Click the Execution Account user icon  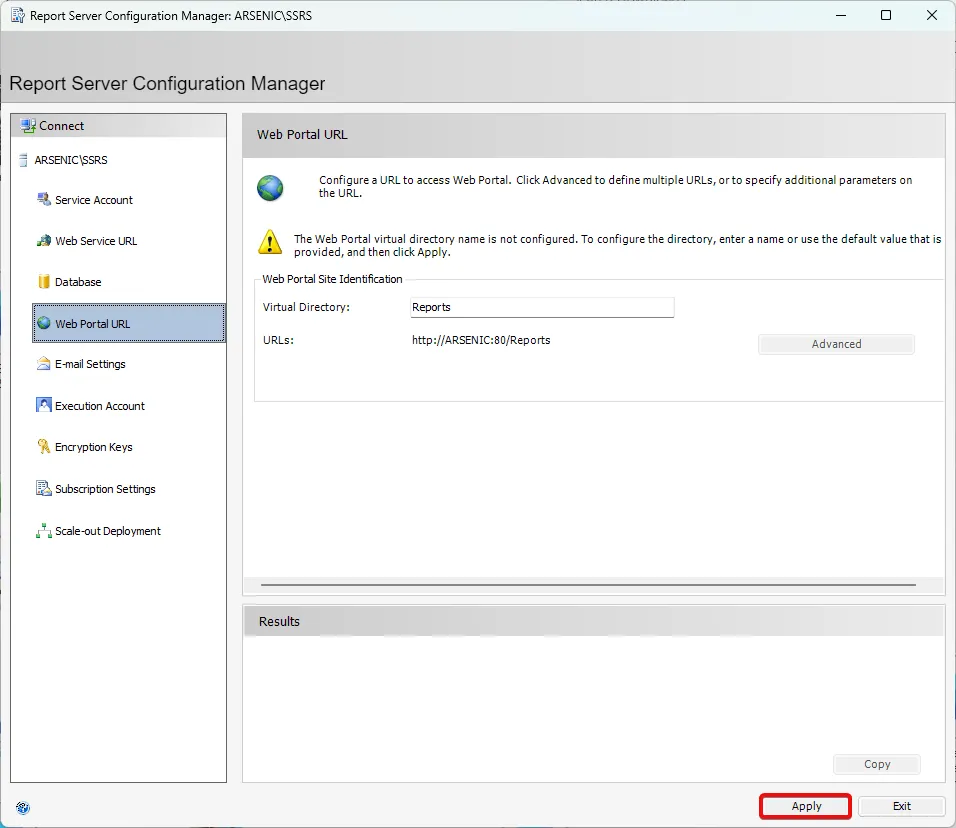click(x=44, y=405)
